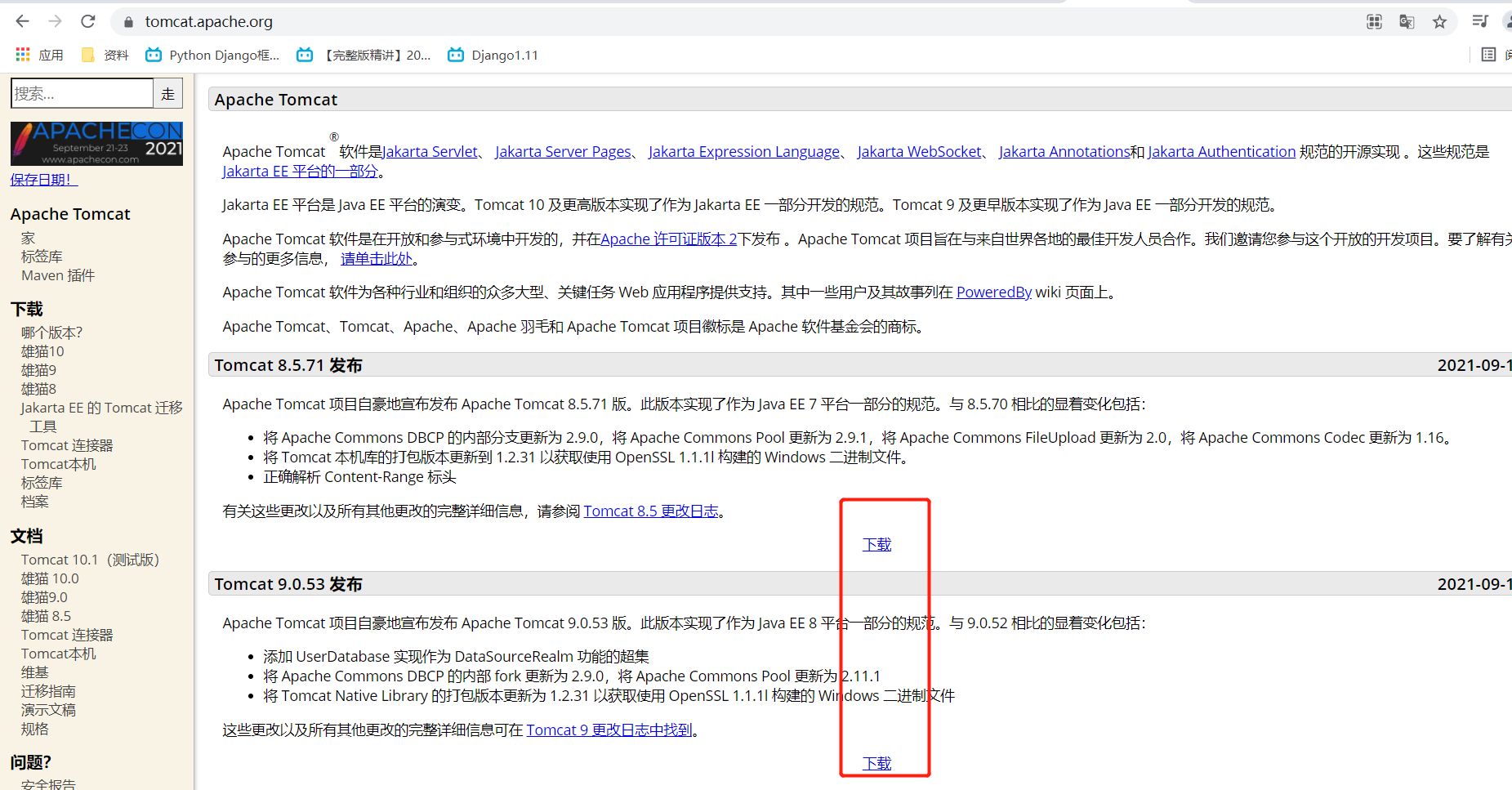Screen dimensions: 1512x790
Task: Open the PoweredBy wiki link
Action: click(x=994, y=292)
